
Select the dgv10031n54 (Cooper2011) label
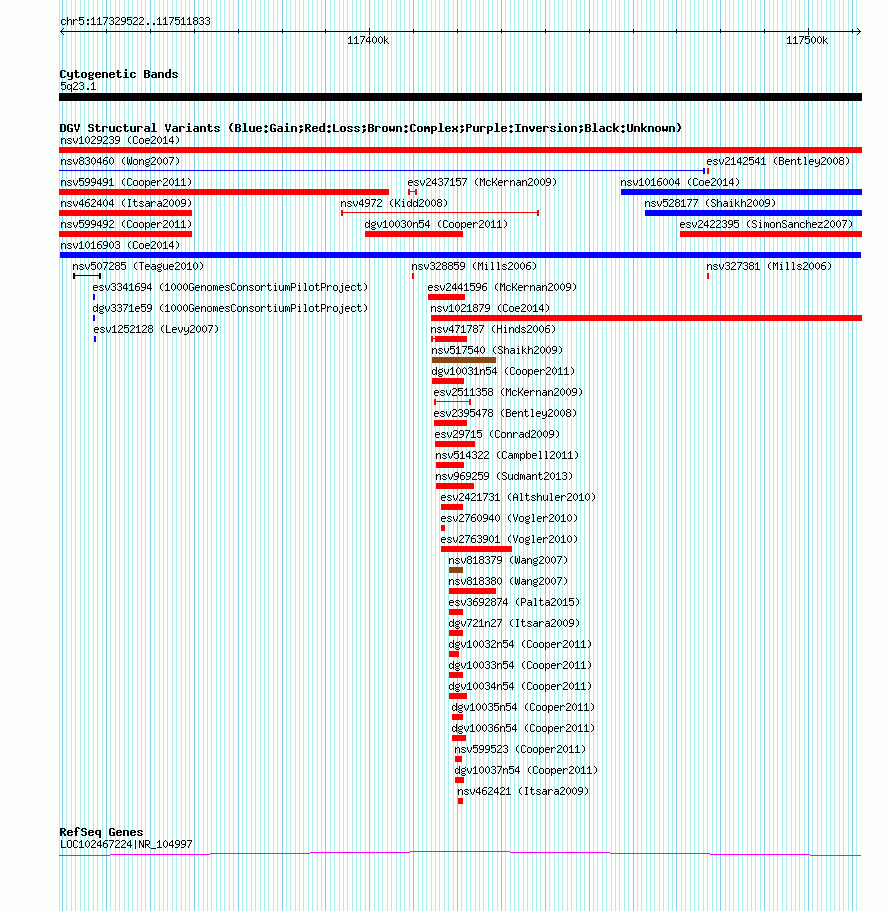pyautogui.click(x=503, y=371)
